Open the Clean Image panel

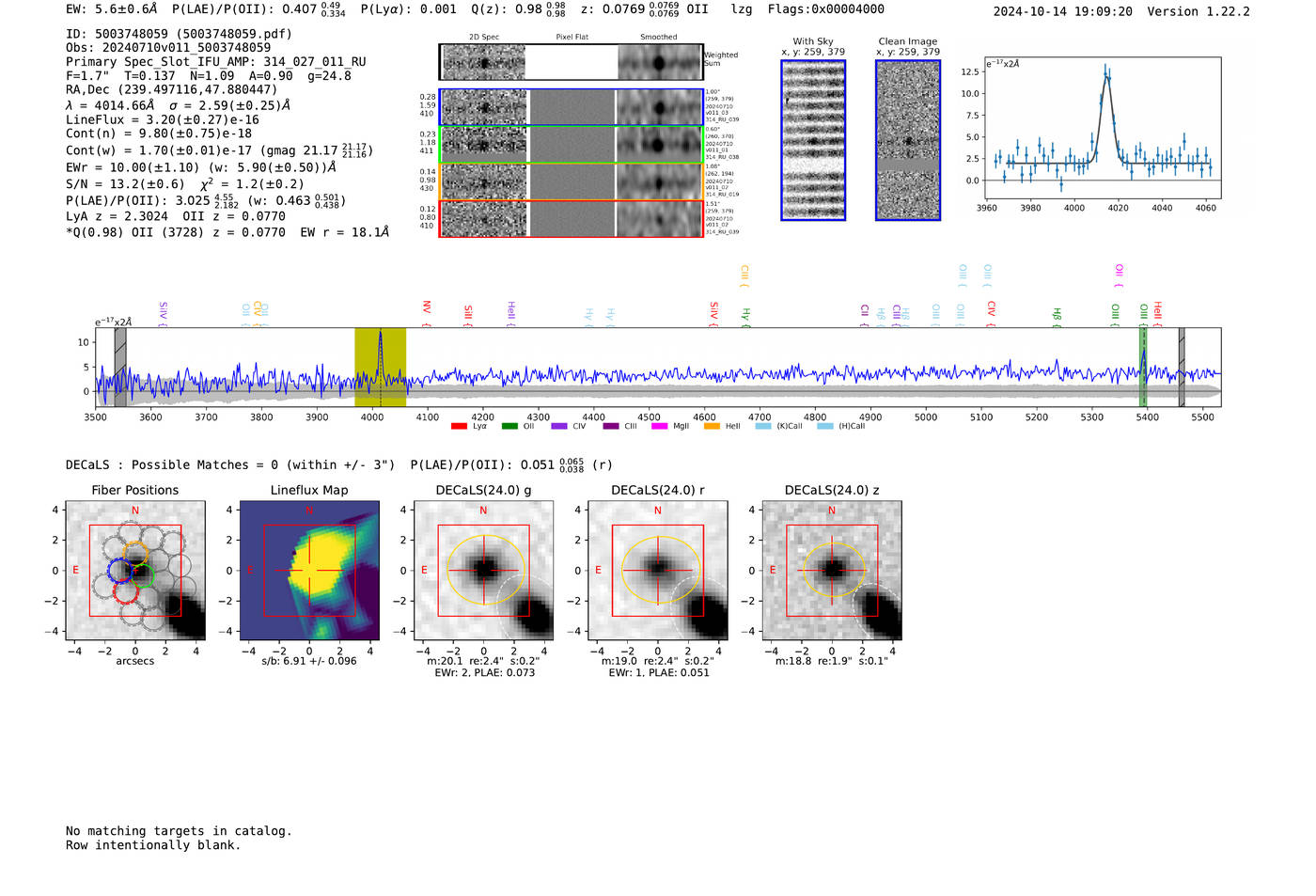point(908,140)
